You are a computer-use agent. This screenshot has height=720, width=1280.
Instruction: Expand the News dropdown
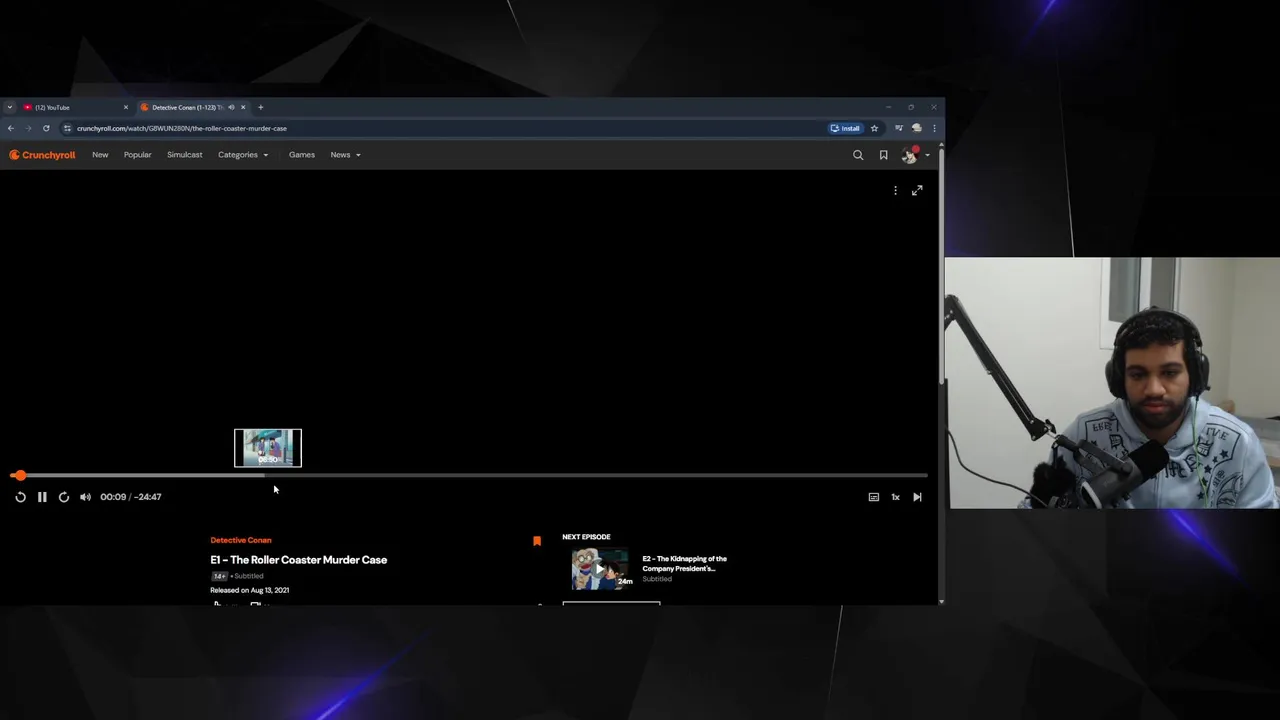345,155
